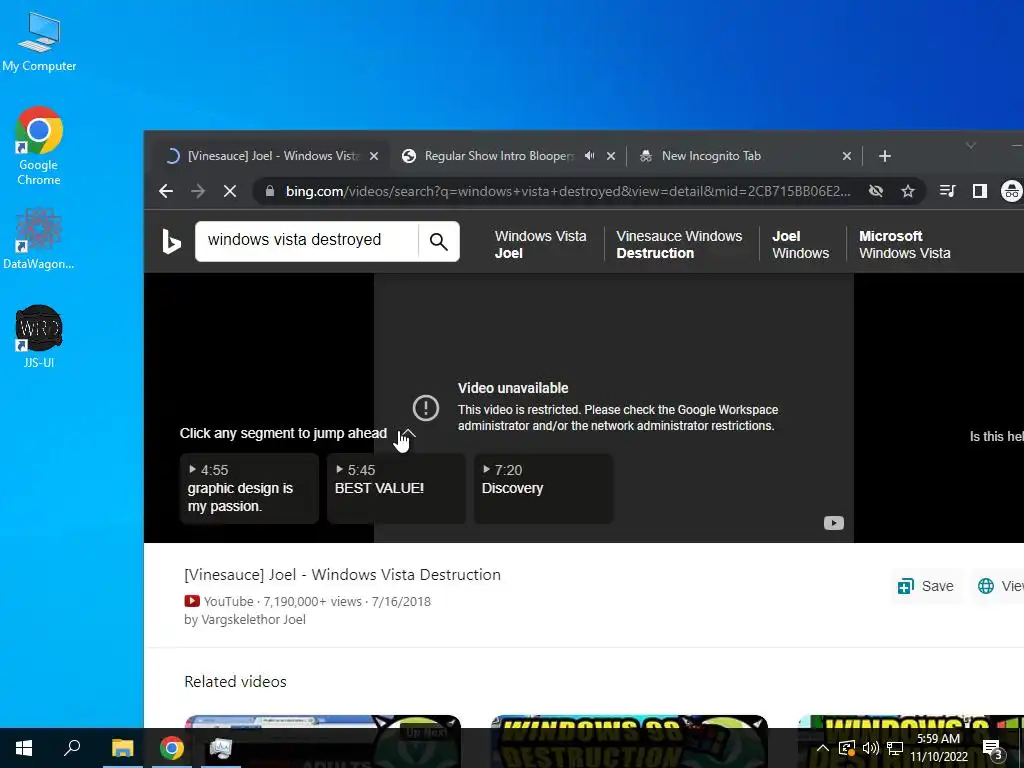Screen dimensions: 1024x768
Task: Click the third-party cookies blocked eye icon
Action: [x=876, y=191]
